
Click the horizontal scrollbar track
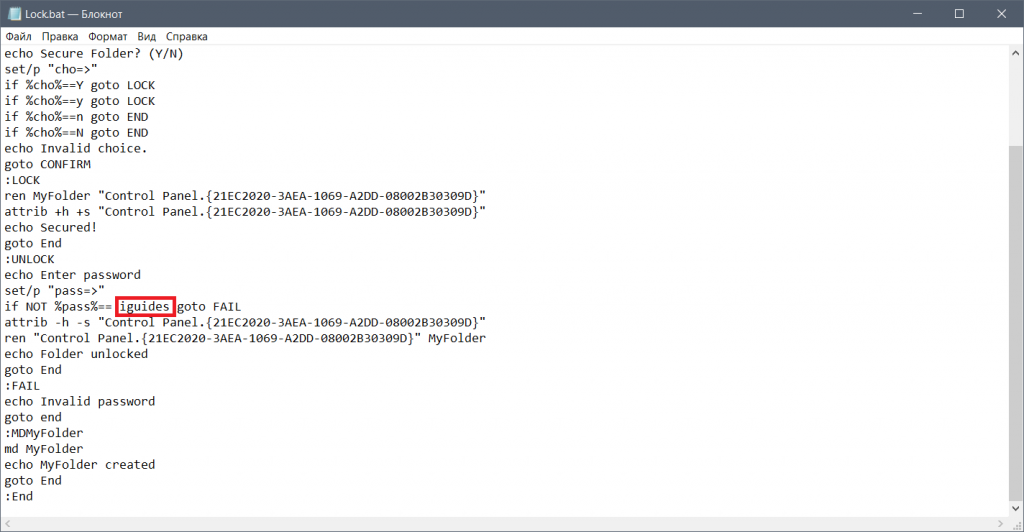point(504,524)
